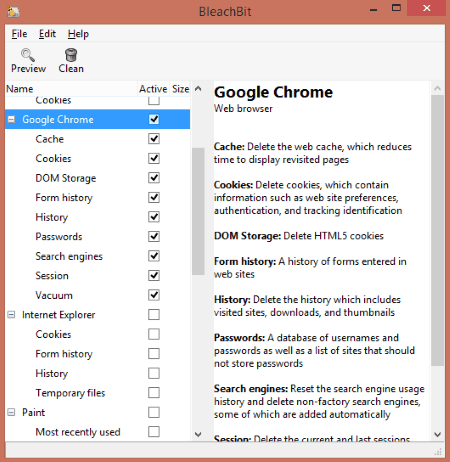450x462 pixels.
Task: Minimize the BleachBit window
Action: [x=374, y=9]
